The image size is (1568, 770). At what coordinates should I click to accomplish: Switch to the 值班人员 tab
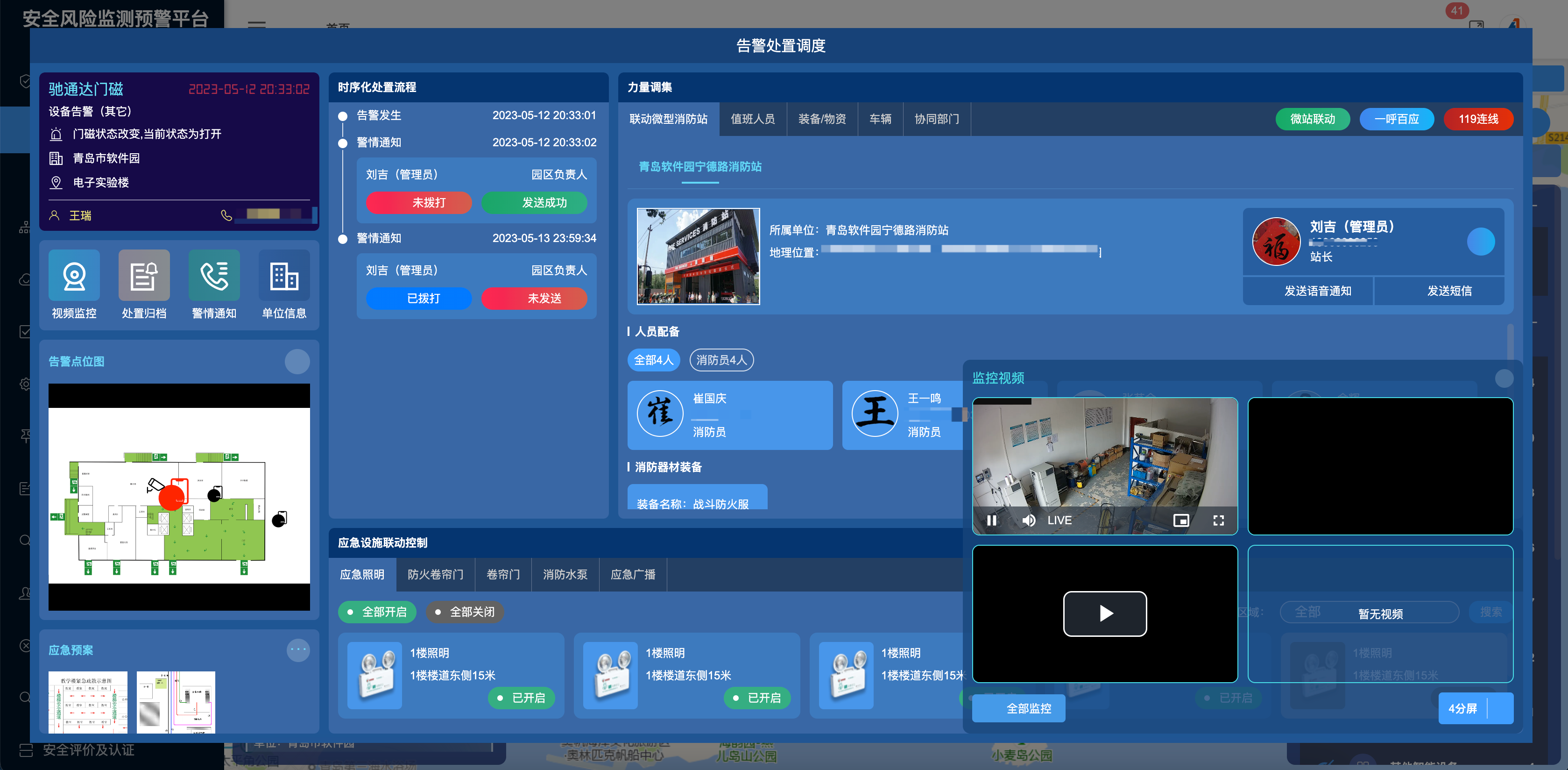(x=752, y=119)
